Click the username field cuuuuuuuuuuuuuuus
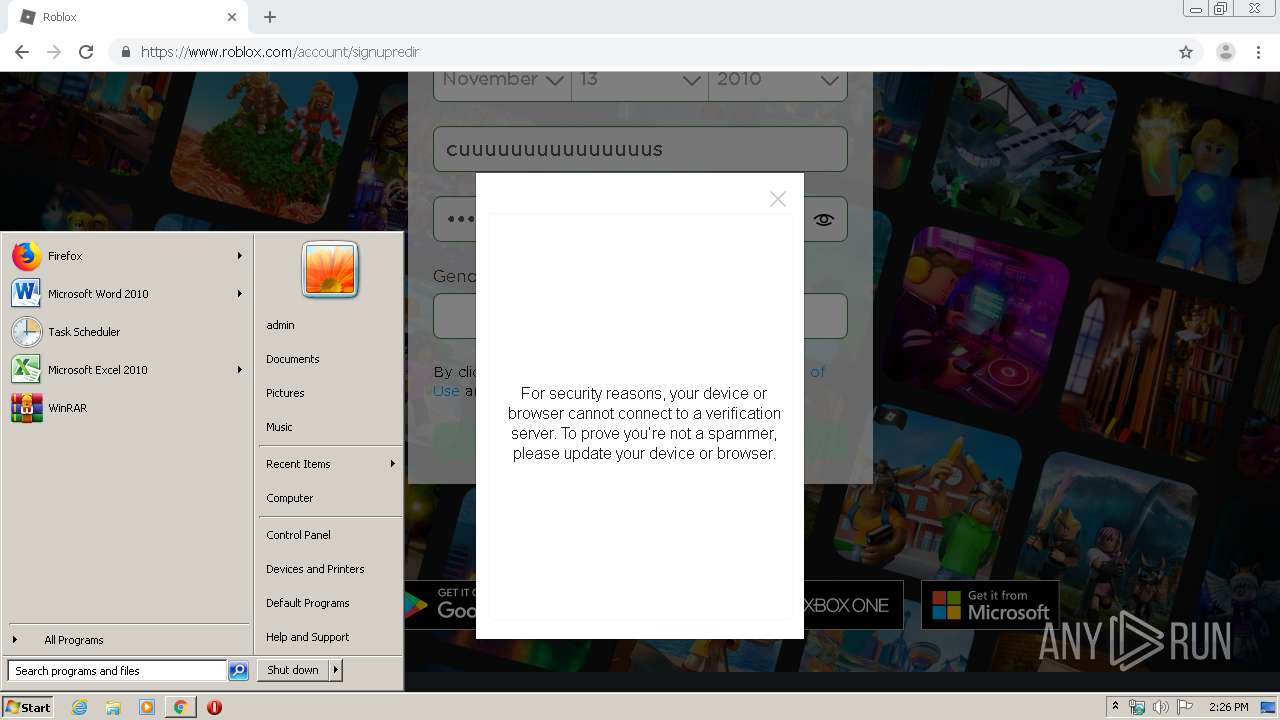The image size is (1280, 720). (640, 149)
